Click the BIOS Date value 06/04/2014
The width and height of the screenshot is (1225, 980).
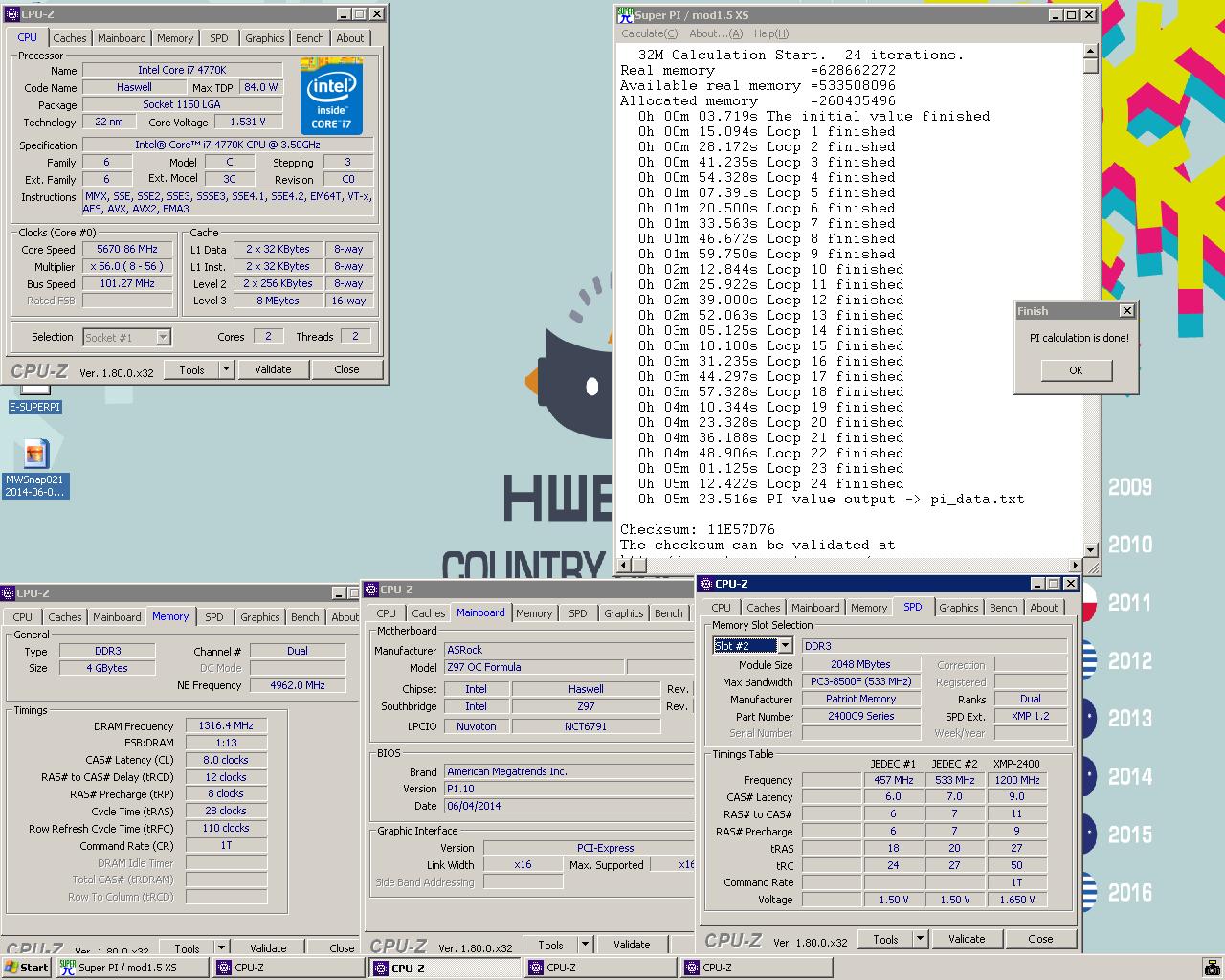click(x=568, y=806)
